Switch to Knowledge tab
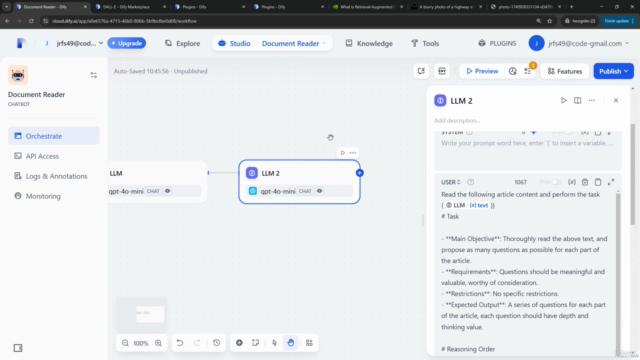Image resolution: width=640 pixels, height=360 pixels. click(369, 43)
